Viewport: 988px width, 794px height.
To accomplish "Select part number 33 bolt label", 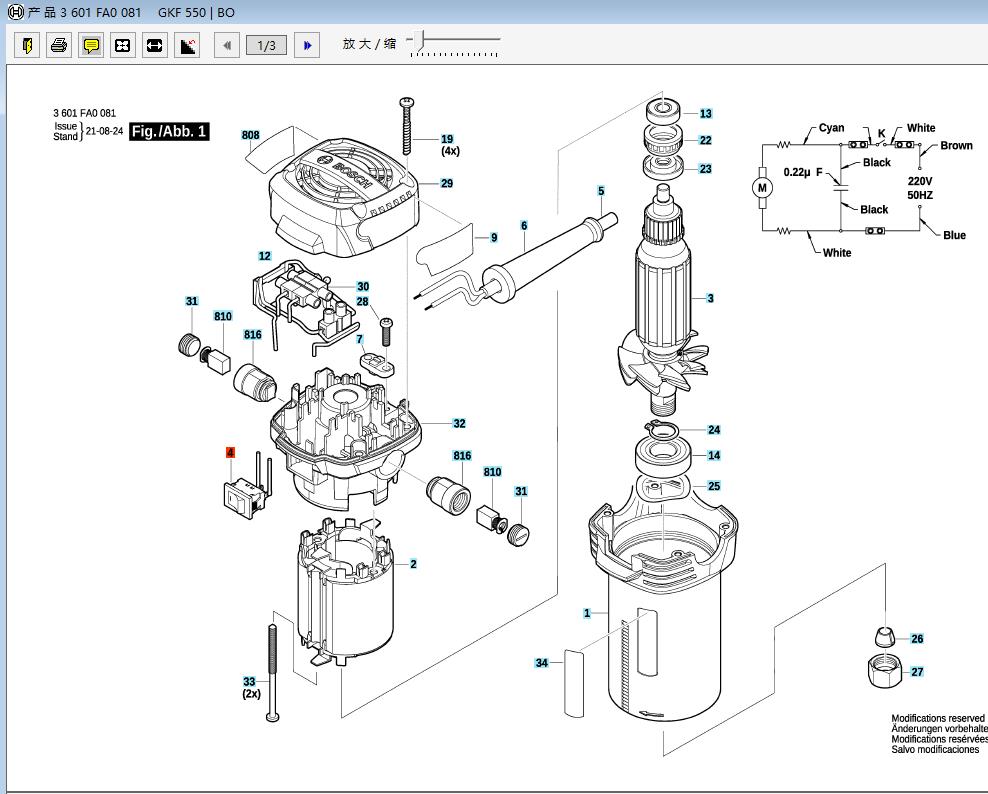I will [250, 681].
